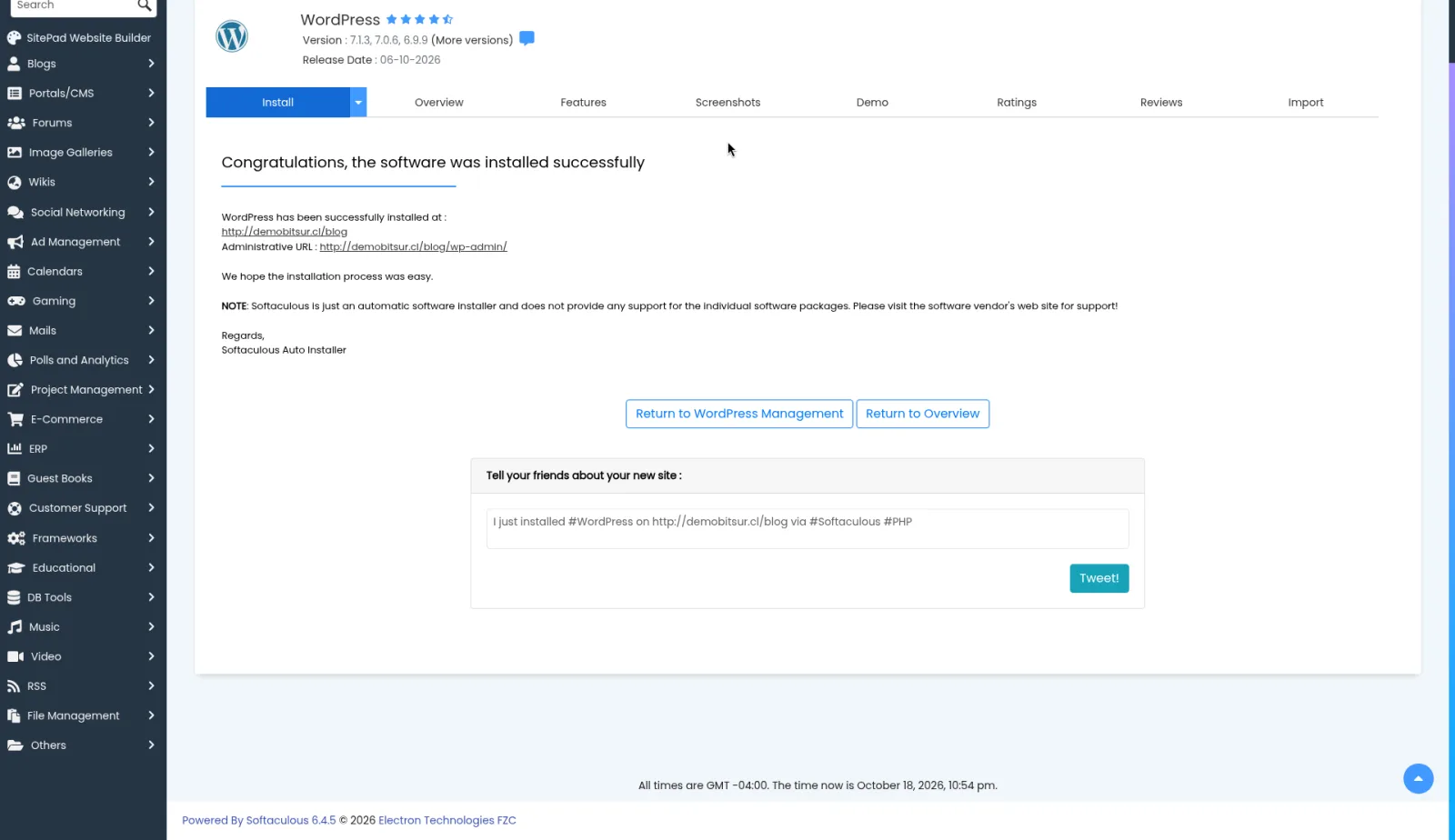Viewport: 1455px width, 840px height.
Task: Open the Features tab
Action: 583,103
